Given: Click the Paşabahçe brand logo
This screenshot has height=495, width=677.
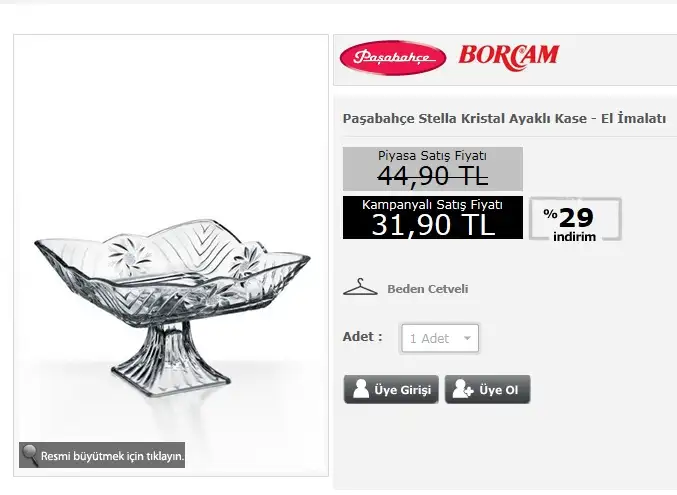Looking at the screenshot, I should coord(392,57).
